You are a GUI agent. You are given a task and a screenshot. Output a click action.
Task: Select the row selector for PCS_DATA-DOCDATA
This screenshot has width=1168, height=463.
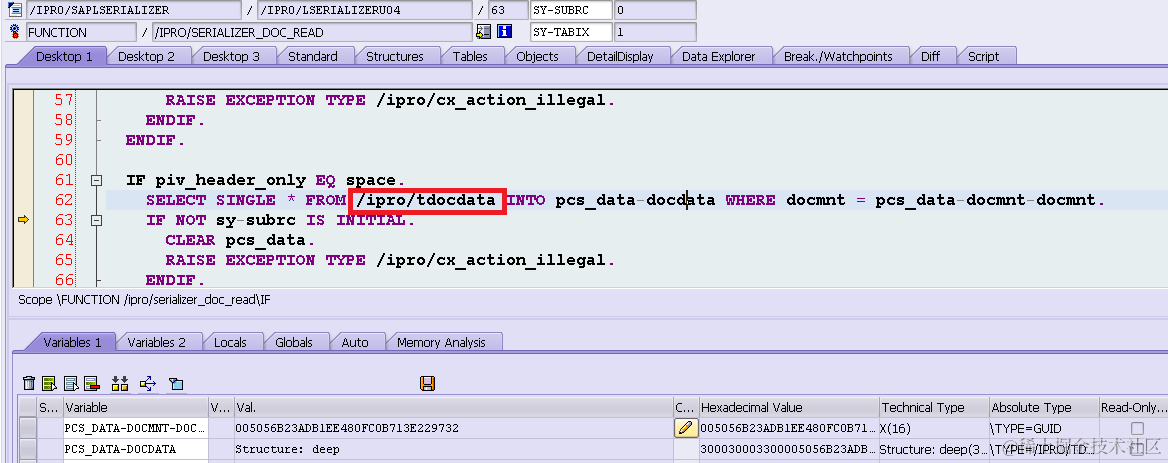tap(28, 449)
